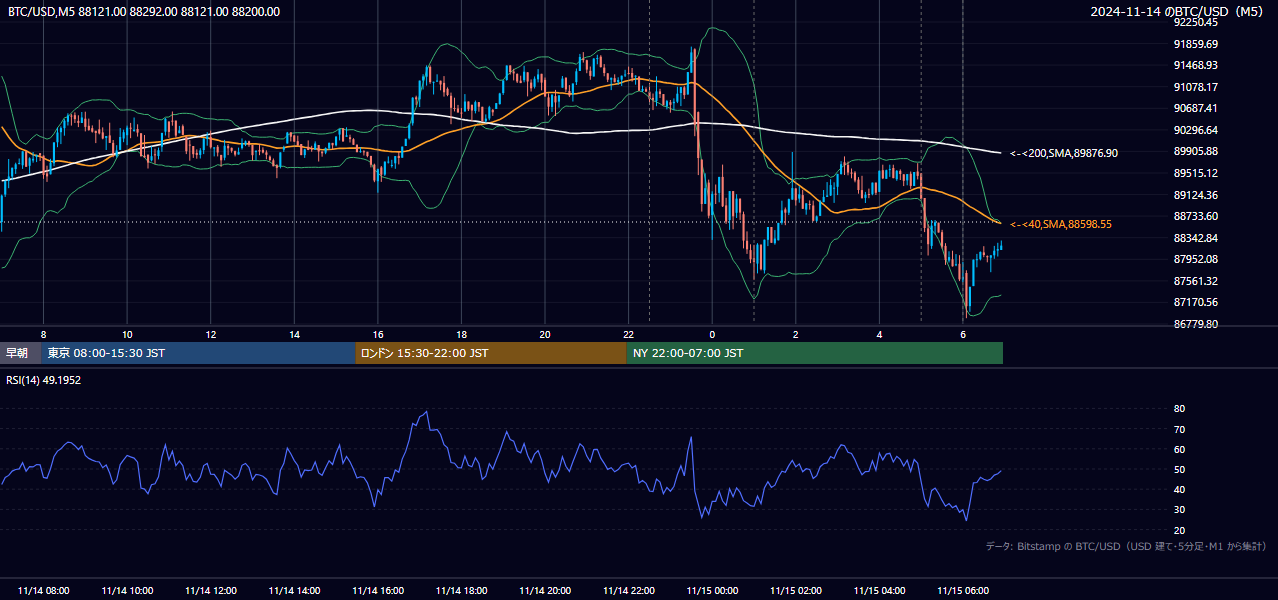This screenshot has width=1278, height=600.
Task: Click hour marker 16 under price chart
Action: click(378, 334)
